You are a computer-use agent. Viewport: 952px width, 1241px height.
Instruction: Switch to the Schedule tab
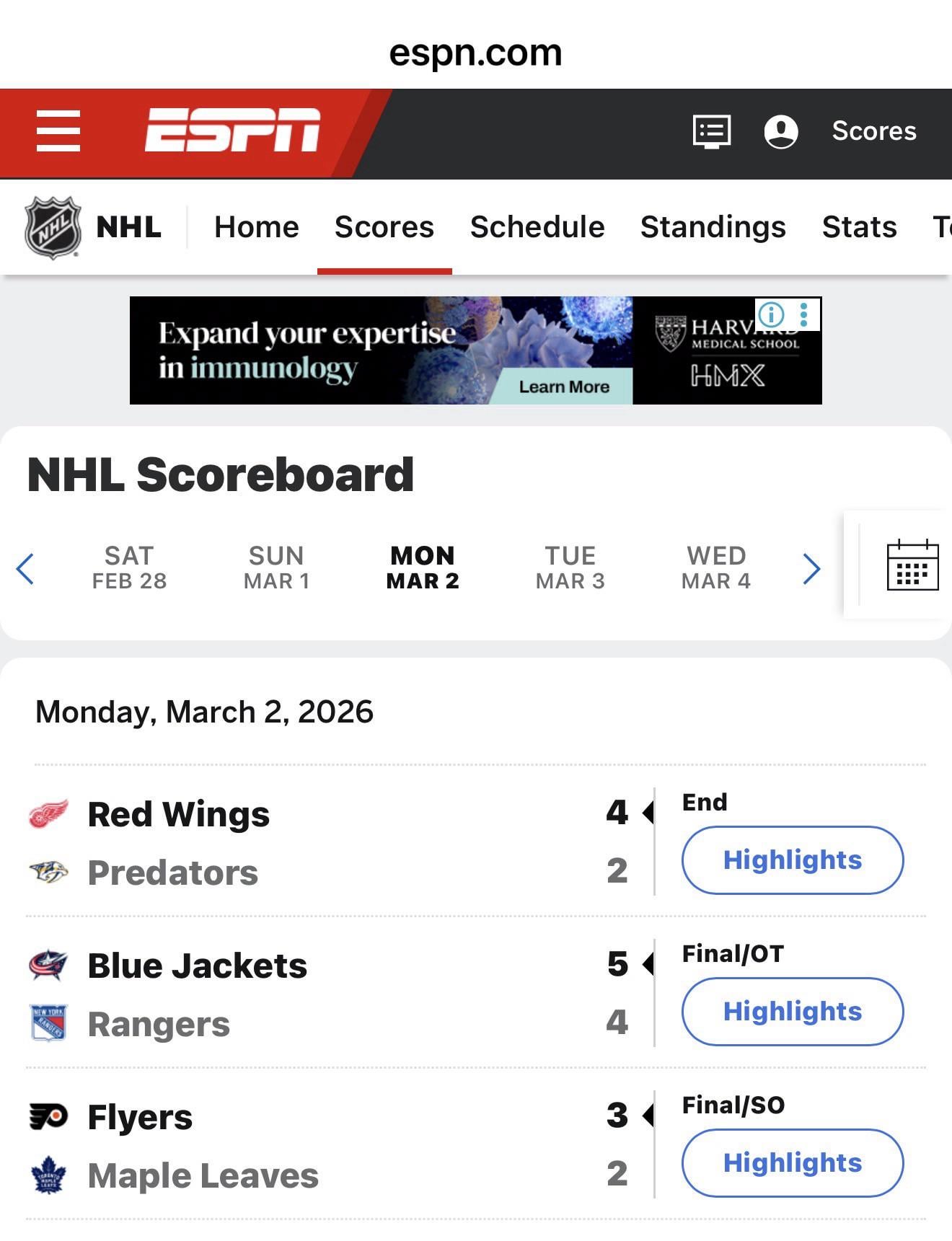point(537,227)
